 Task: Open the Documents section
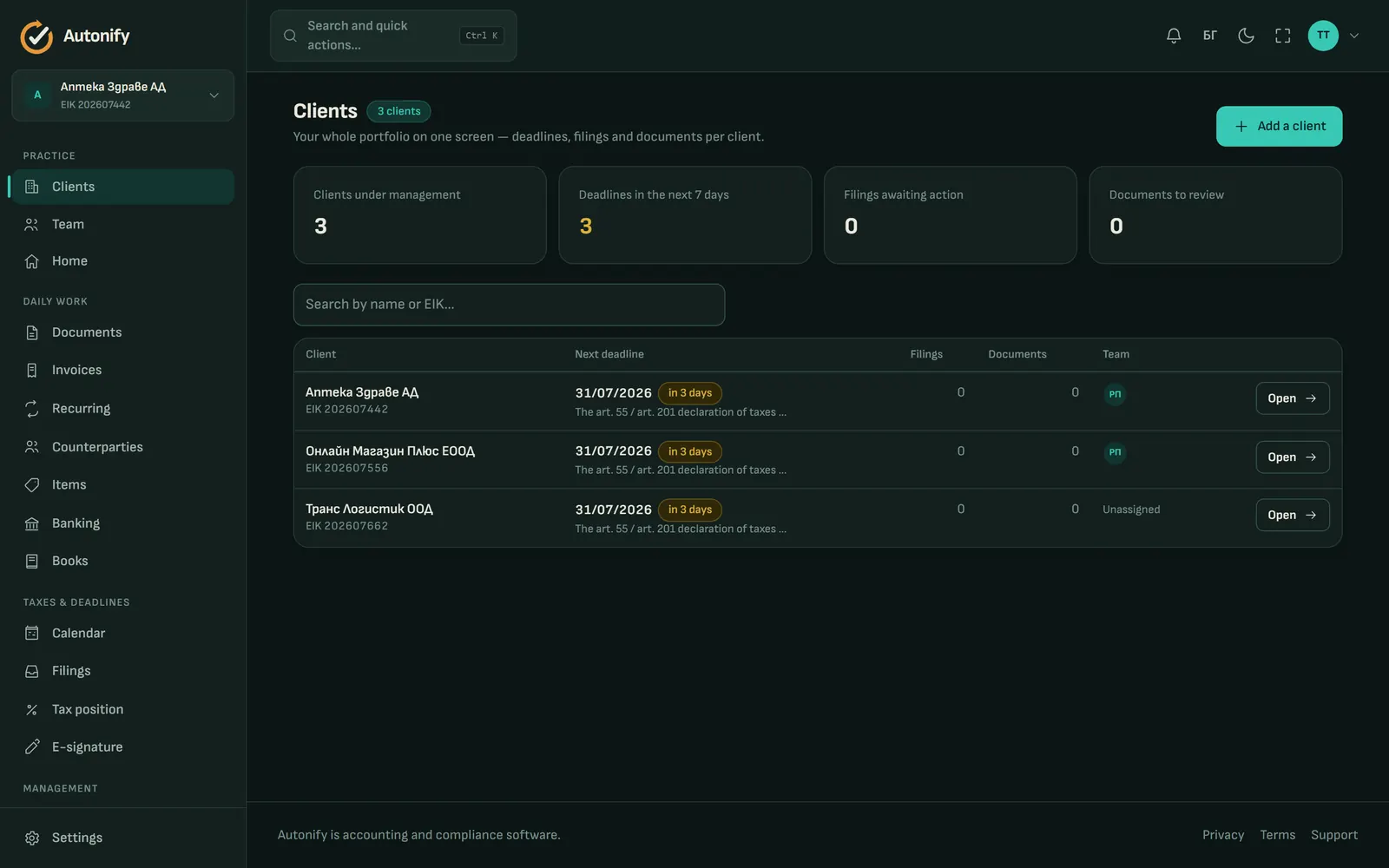123,332
